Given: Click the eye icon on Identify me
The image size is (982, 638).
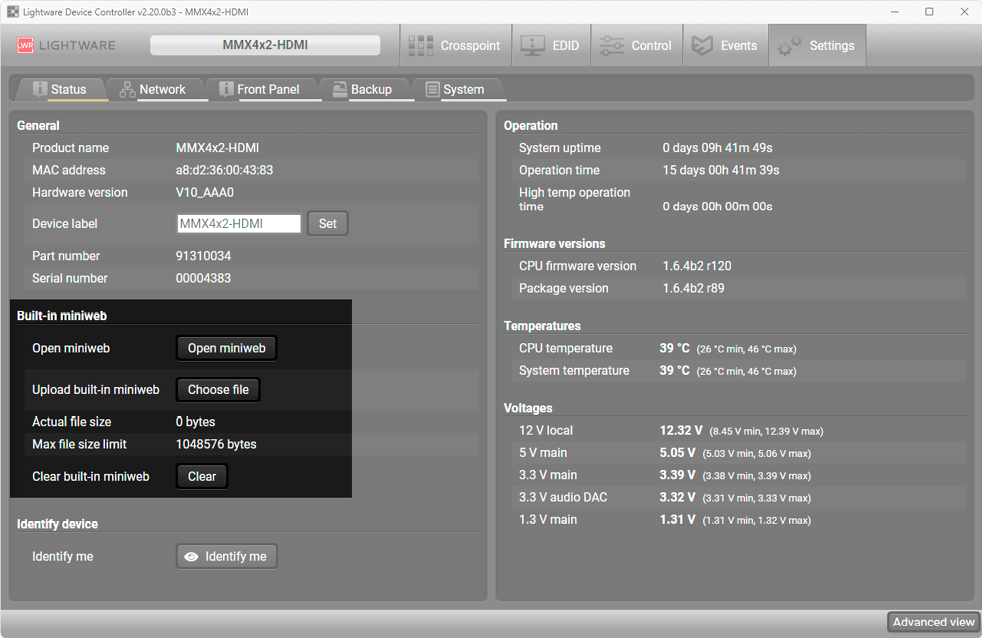Looking at the screenshot, I should click(191, 556).
